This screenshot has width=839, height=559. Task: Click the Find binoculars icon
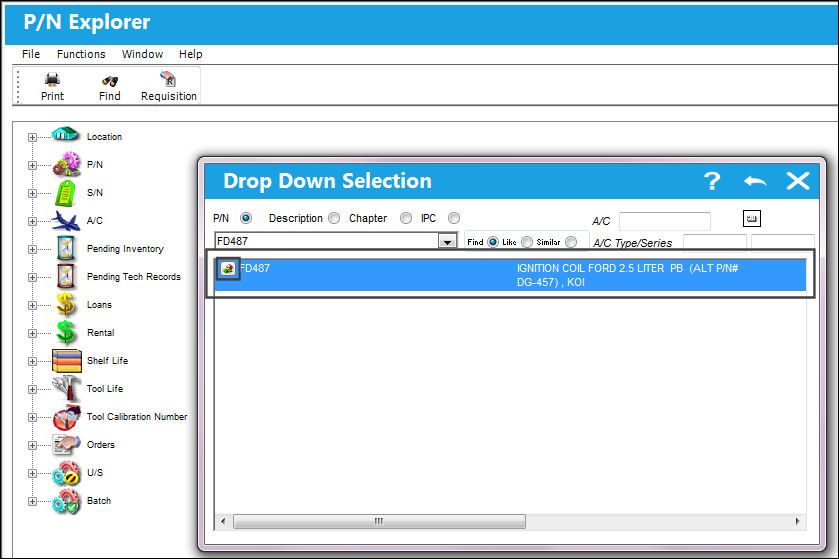pos(110,81)
